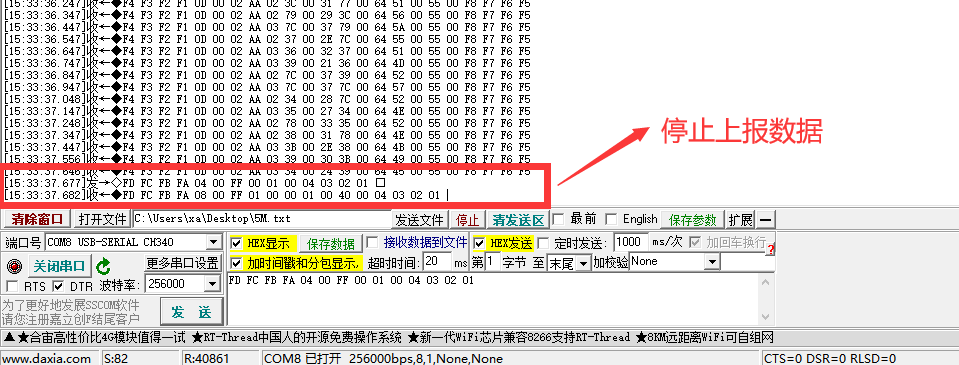This screenshot has width=959, height=365.
Task: Toggle the 加回车换行 checkbox
Action: pos(695,243)
